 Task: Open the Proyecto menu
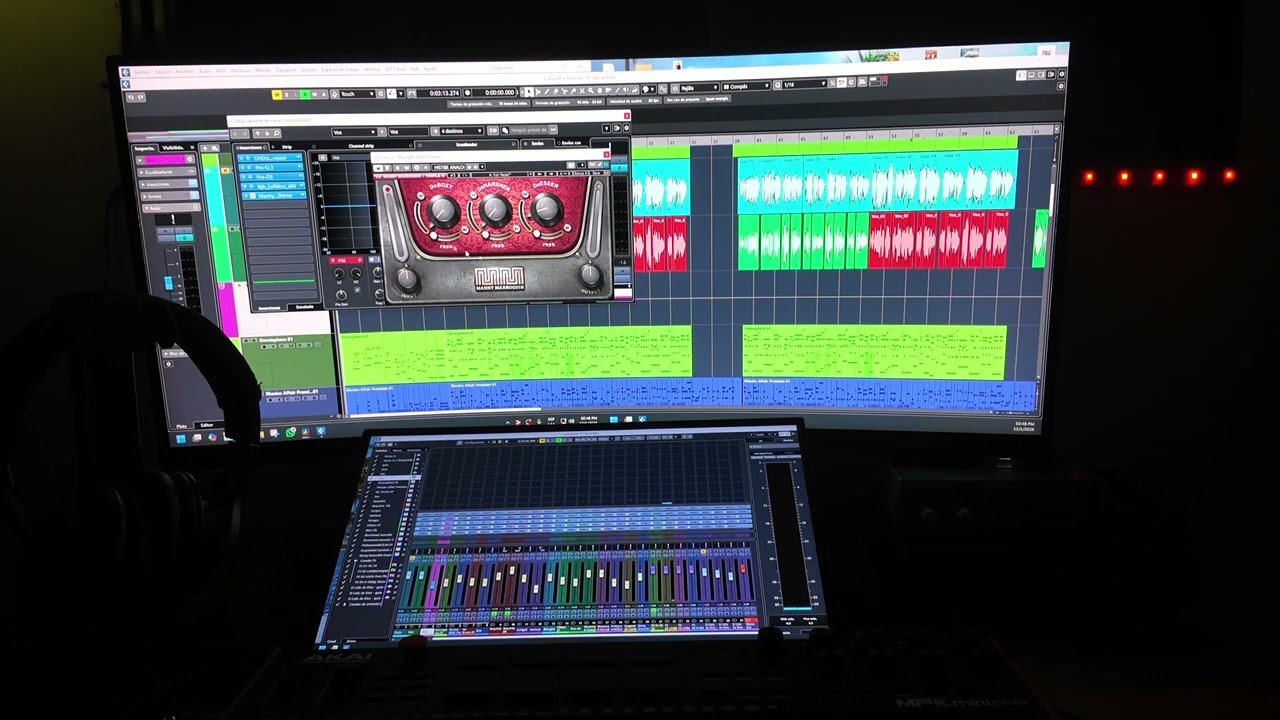point(185,71)
